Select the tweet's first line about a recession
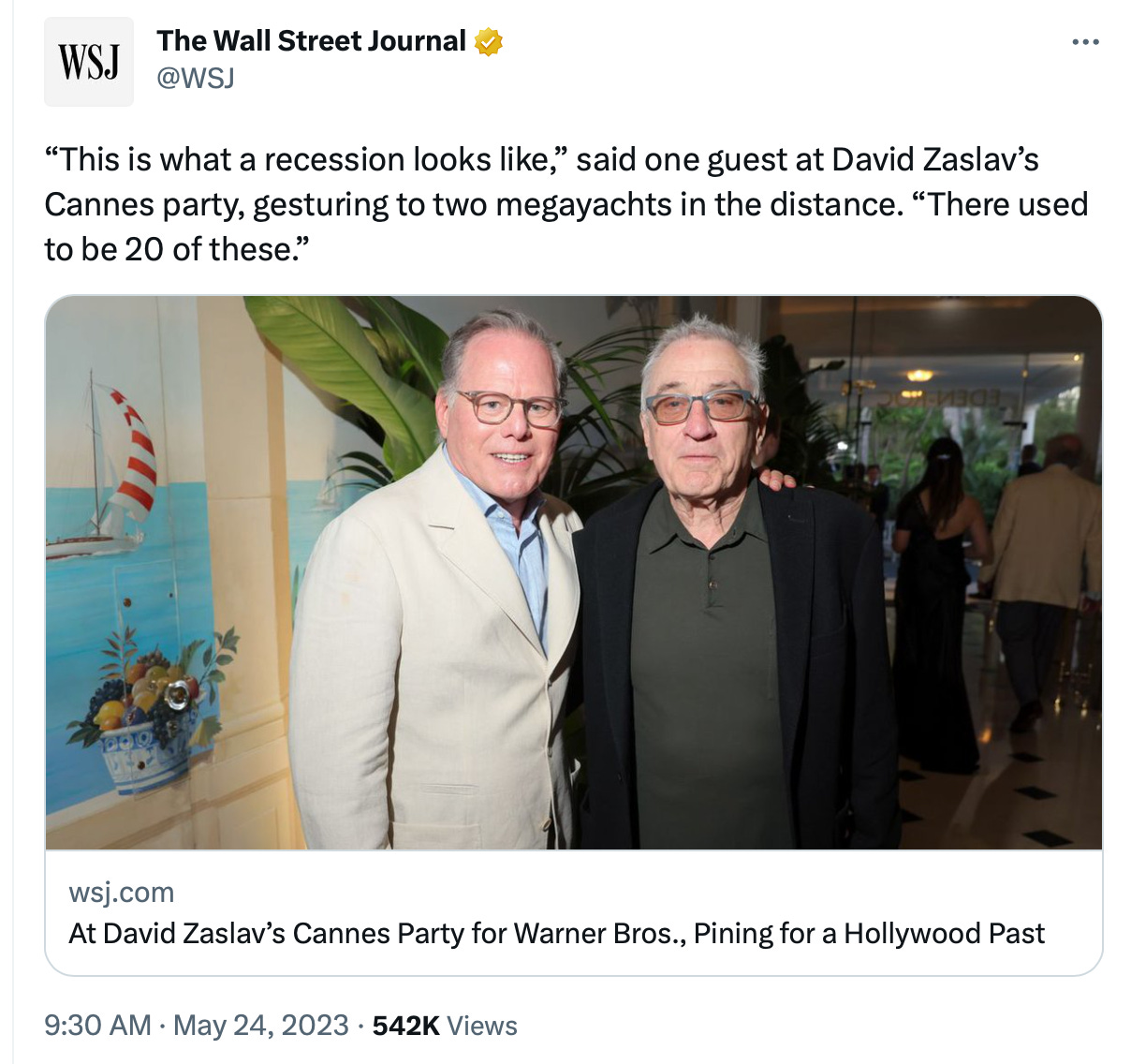The height and width of the screenshot is (1064, 1131). click(541, 159)
